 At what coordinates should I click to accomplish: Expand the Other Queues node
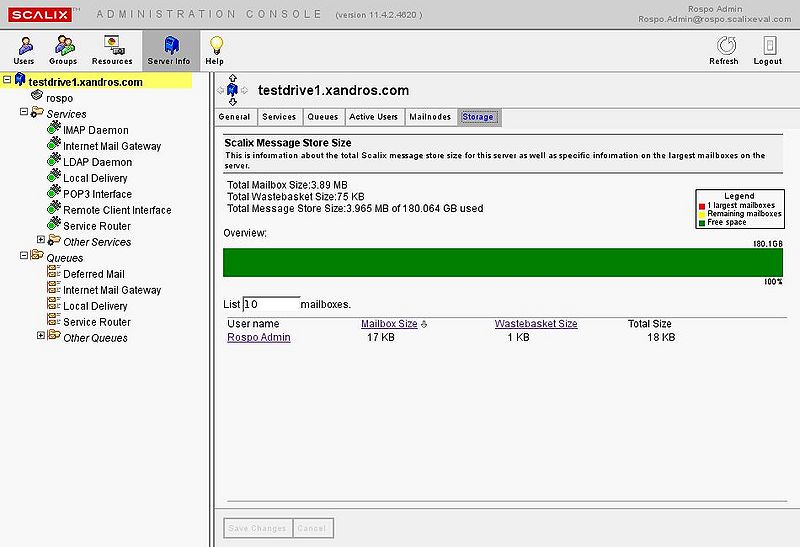tap(41, 337)
